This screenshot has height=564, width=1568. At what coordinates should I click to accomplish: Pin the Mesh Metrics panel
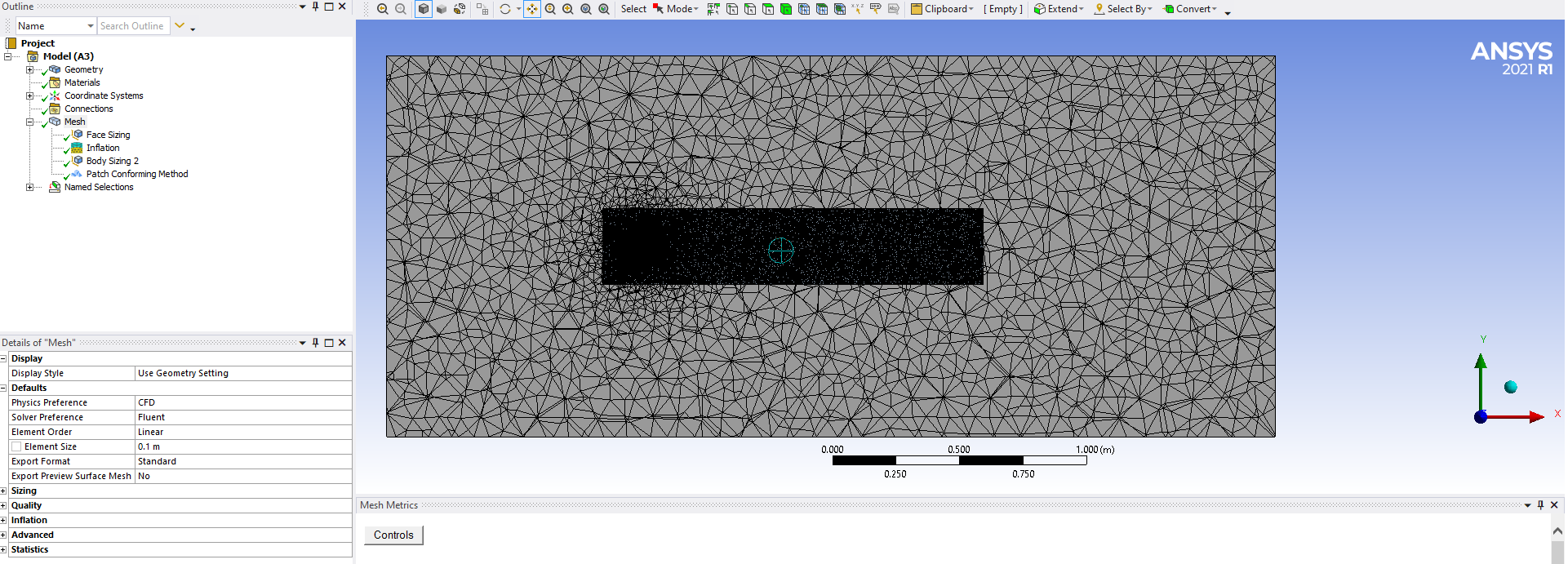(1540, 505)
